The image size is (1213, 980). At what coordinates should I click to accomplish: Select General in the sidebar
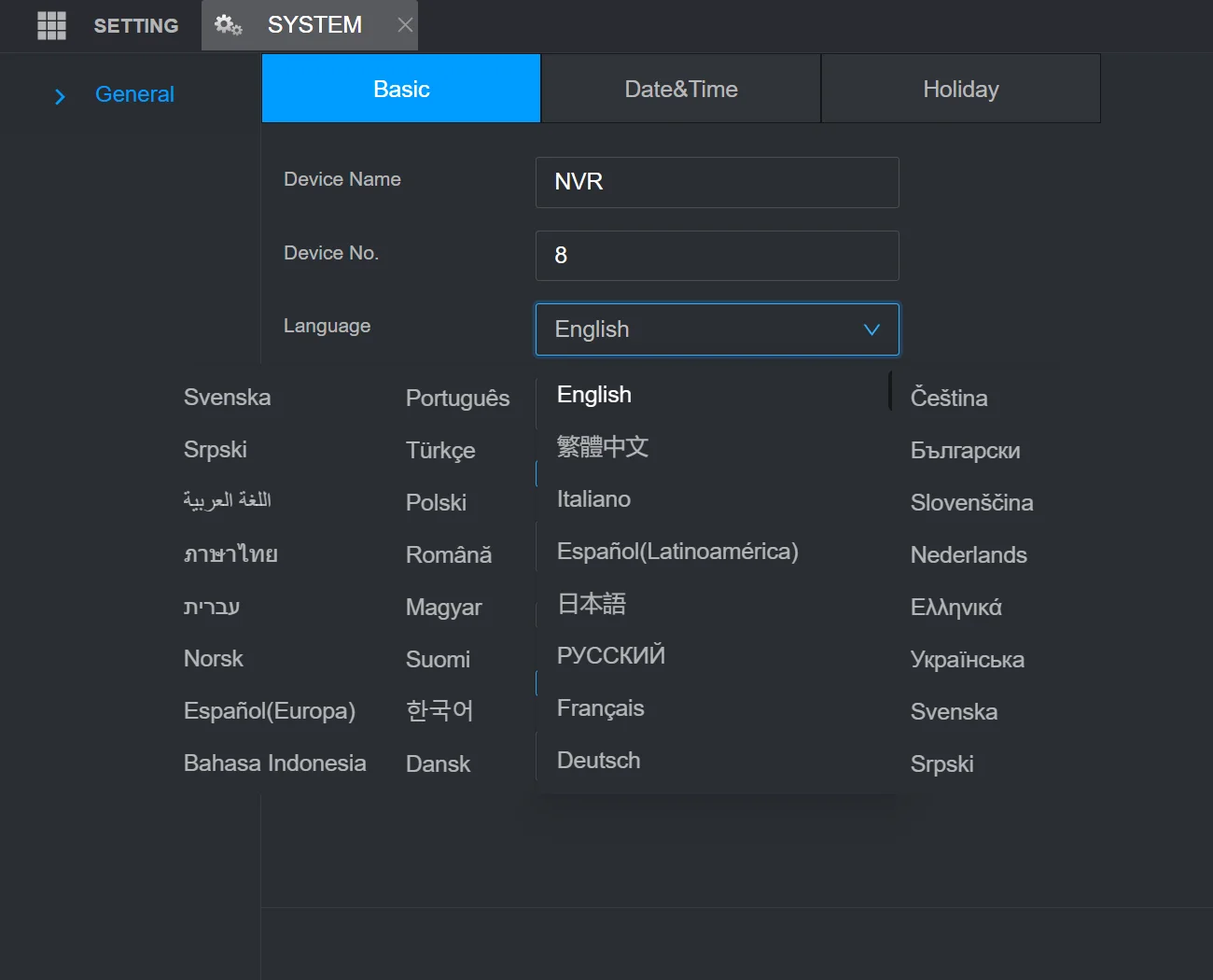(x=134, y=94)
